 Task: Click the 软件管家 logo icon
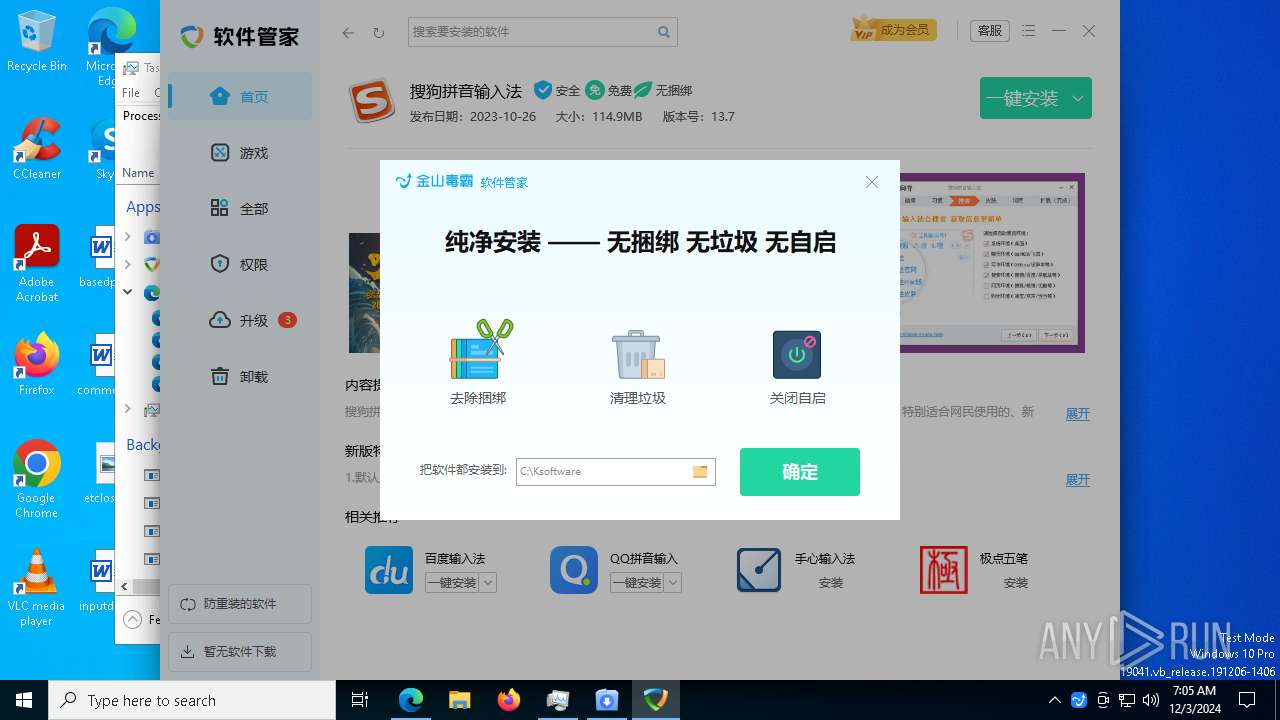[192, 36]
